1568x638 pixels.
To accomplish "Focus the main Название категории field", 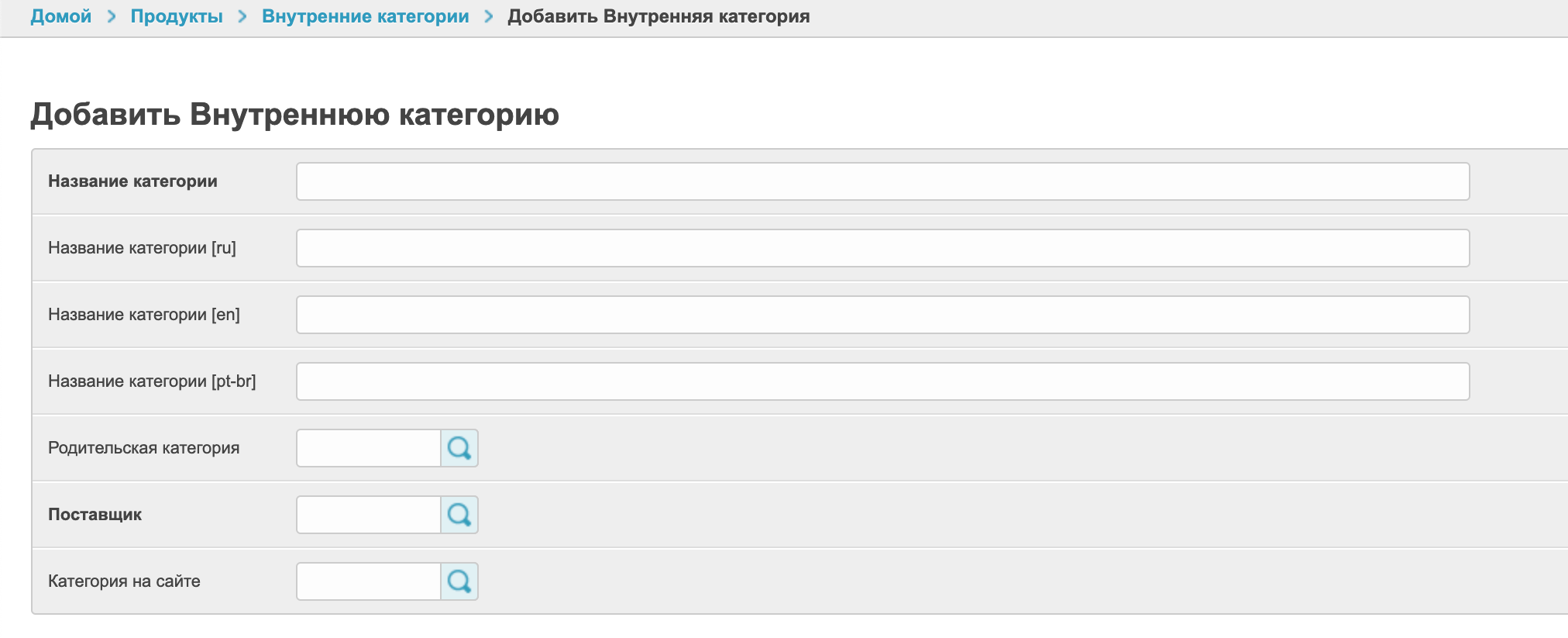I will pos(882,181).
